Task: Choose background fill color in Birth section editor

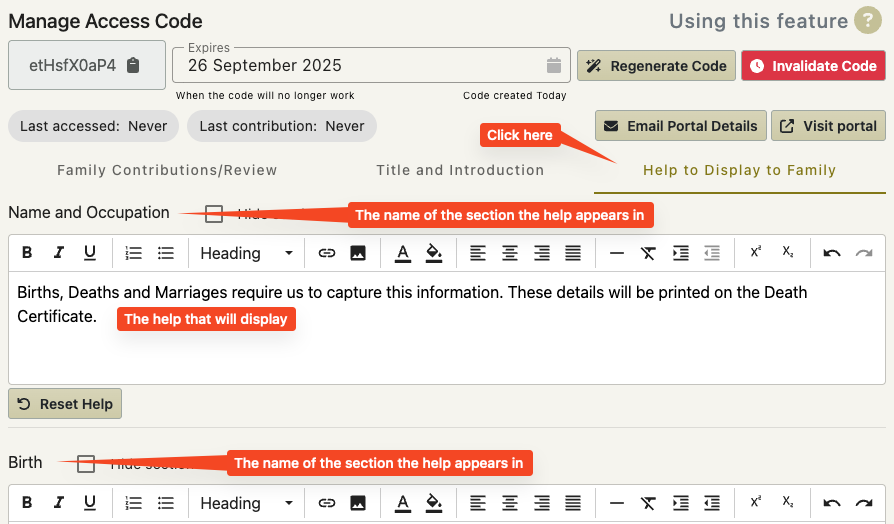Action: (x=434, y=502)
